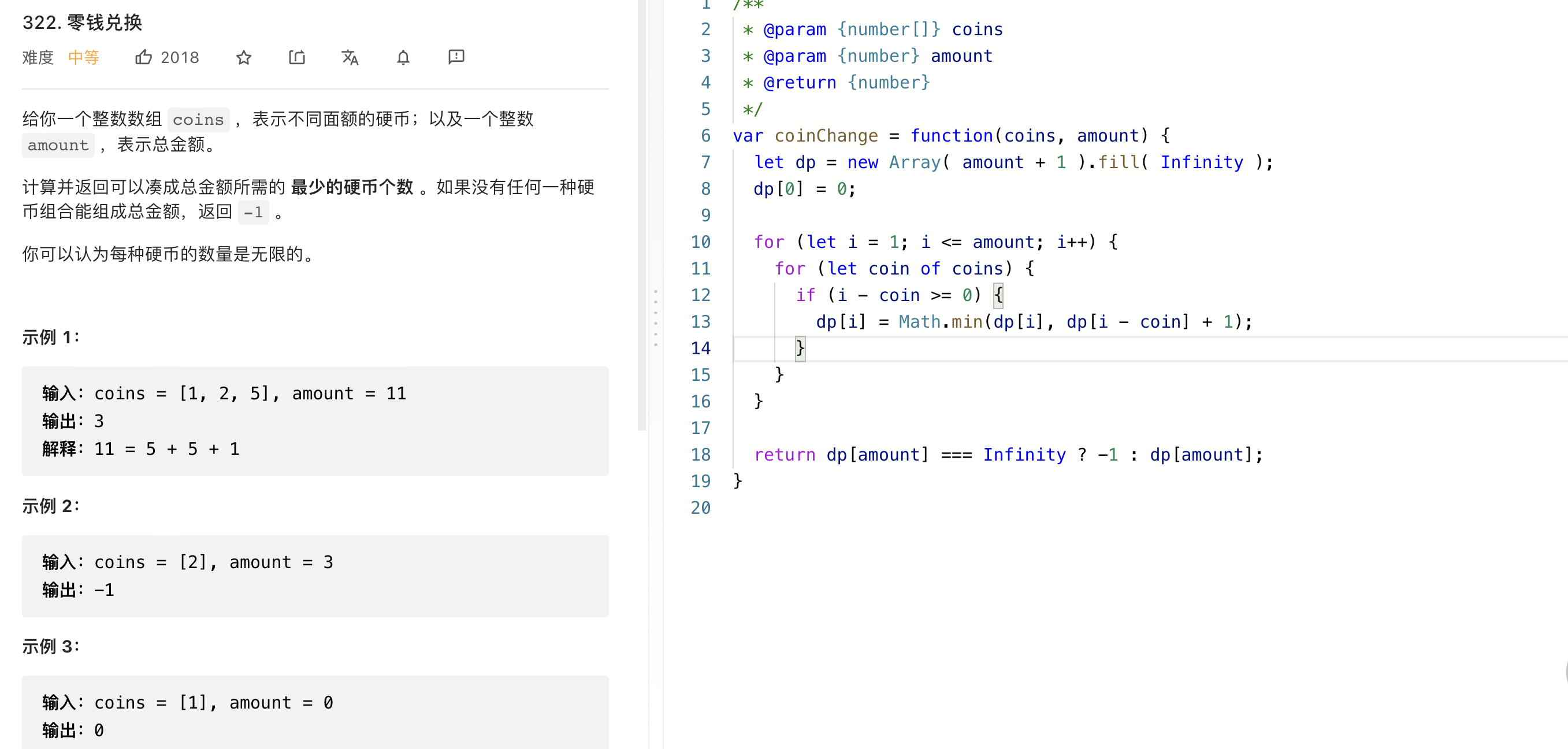
Task: Favorite the problem with the star icon
Action: pyautogui.click(x=243, y=57)
